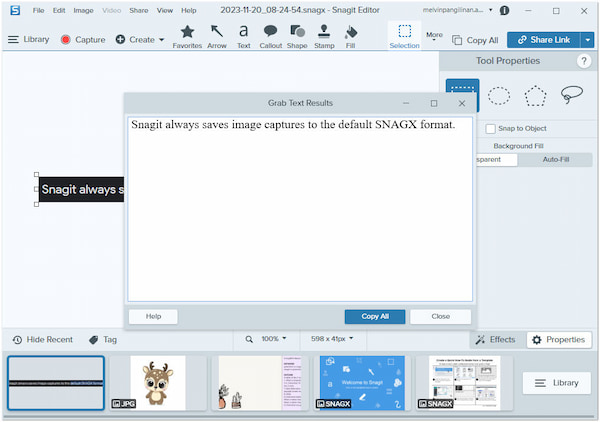Open the View menu
Viewport: 600px width, 422px height.
click(165, 10)
